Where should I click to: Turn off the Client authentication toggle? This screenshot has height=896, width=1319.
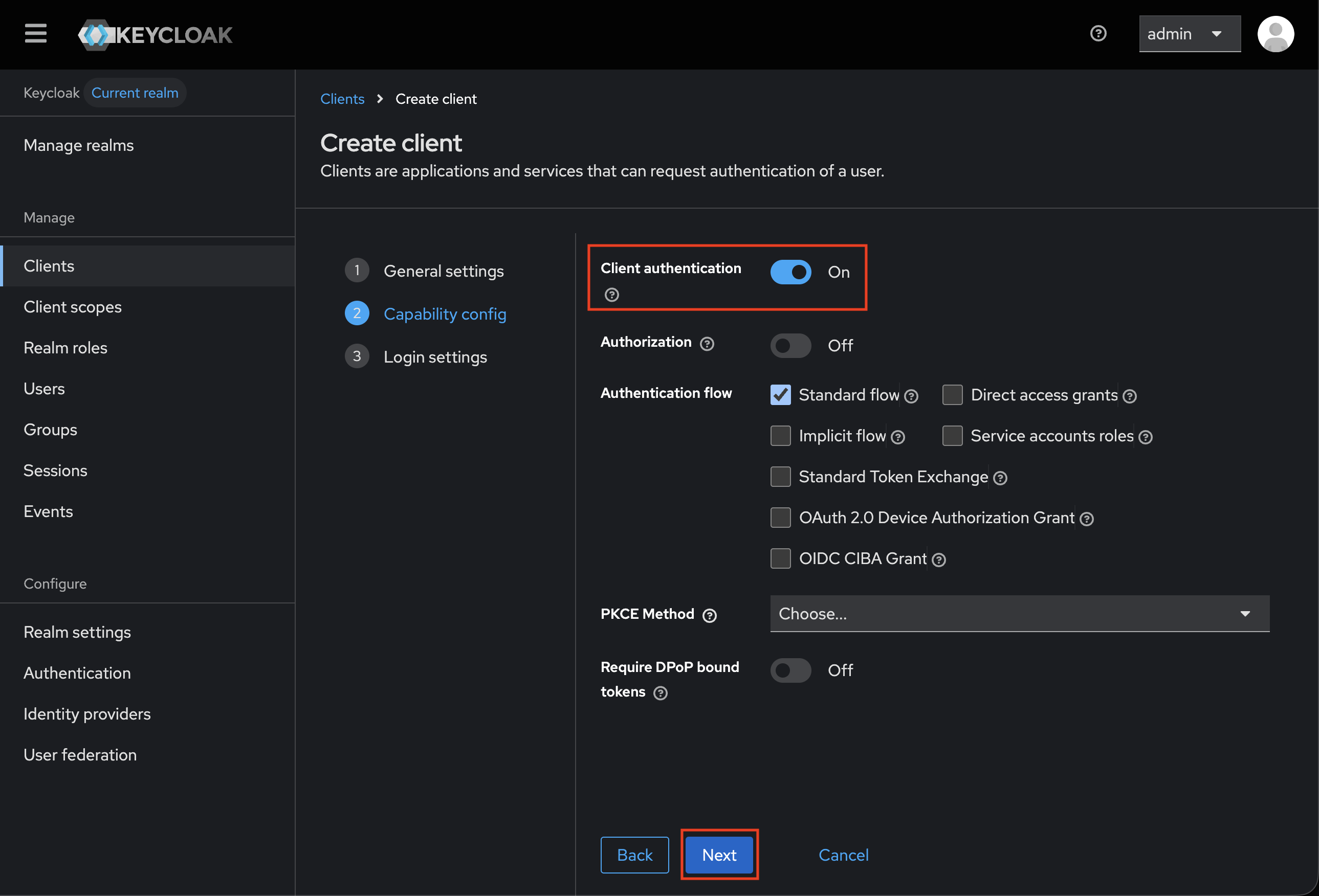(790, 273)
